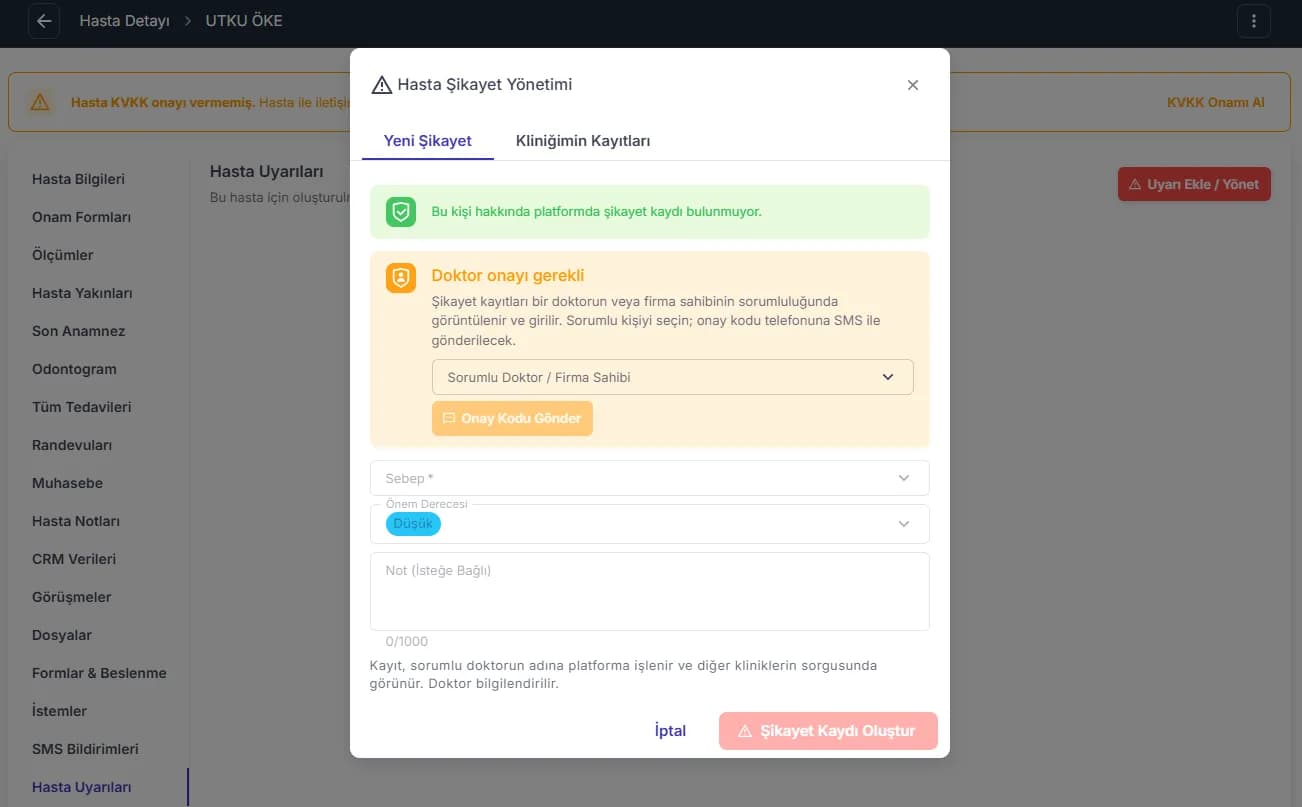
Task: Select Hasta Uyarıları in sidebar
Action: 82,787
